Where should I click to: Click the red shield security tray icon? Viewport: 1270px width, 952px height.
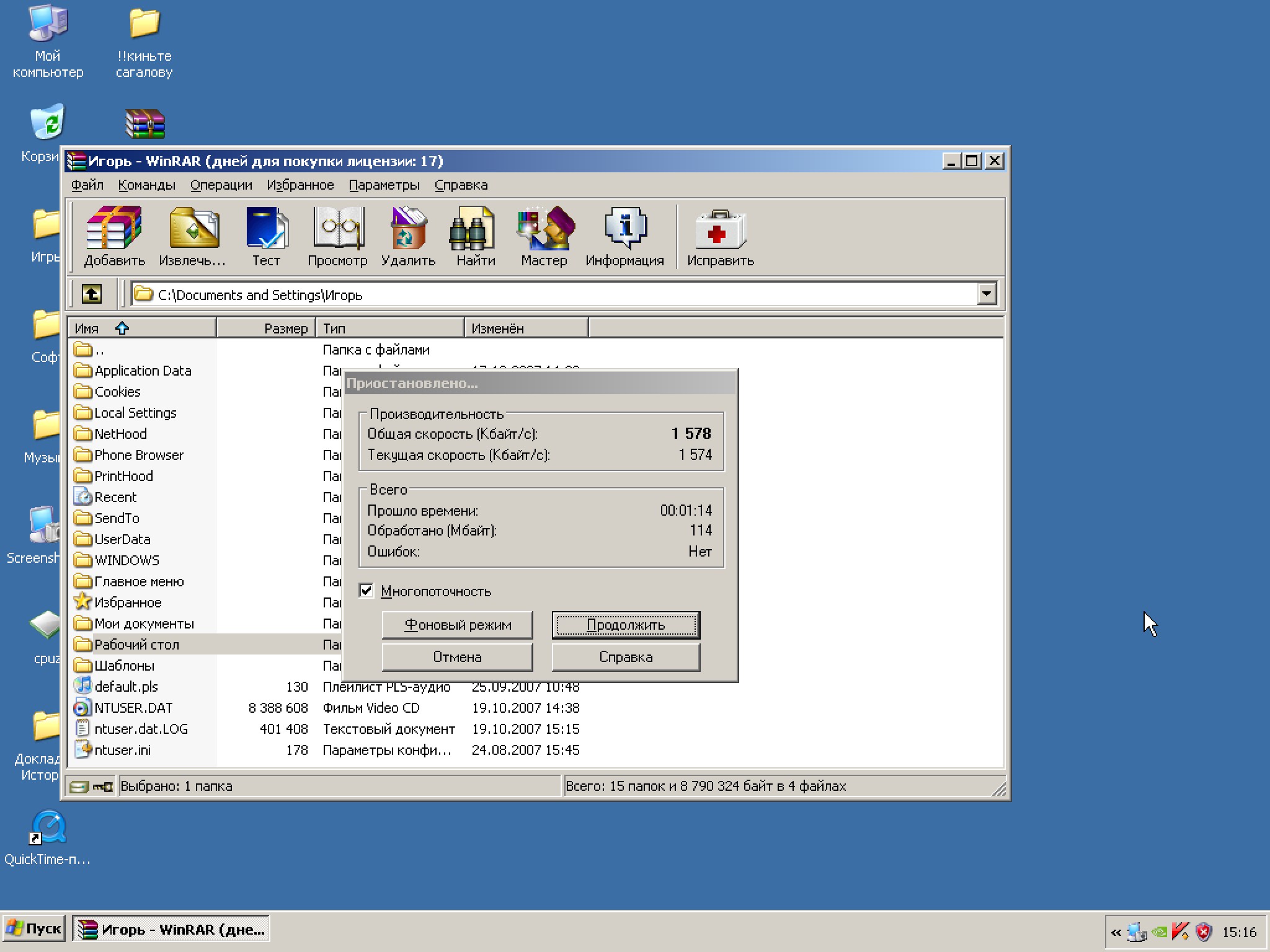tap(1204, 932)
